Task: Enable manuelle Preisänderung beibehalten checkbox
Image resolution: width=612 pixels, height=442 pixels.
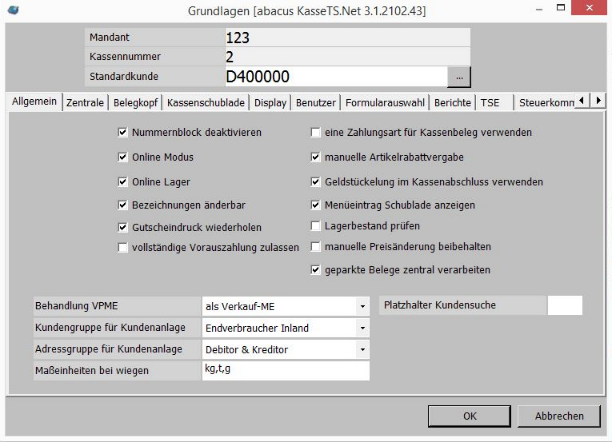Action: (315, 247)
